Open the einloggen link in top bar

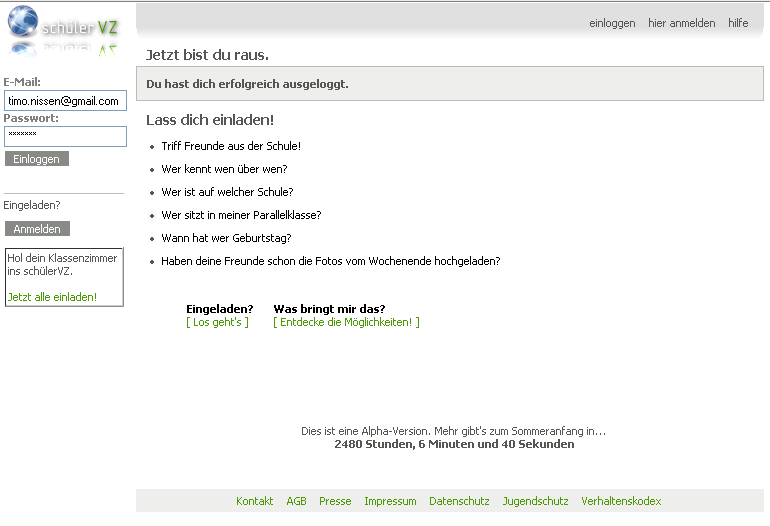point(612,23)
